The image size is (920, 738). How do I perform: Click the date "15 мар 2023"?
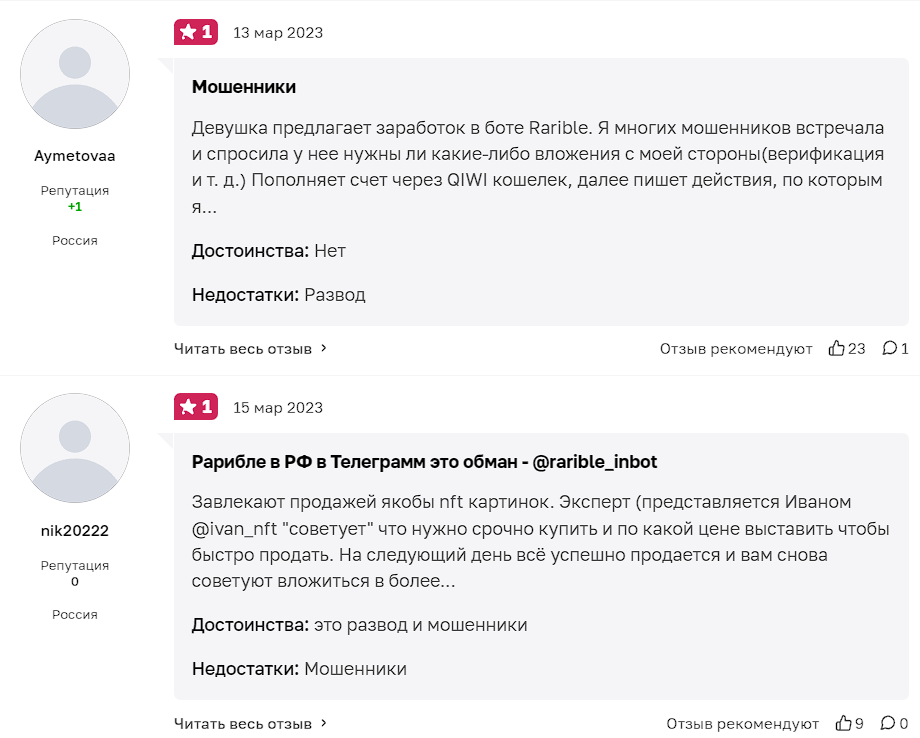278,408
